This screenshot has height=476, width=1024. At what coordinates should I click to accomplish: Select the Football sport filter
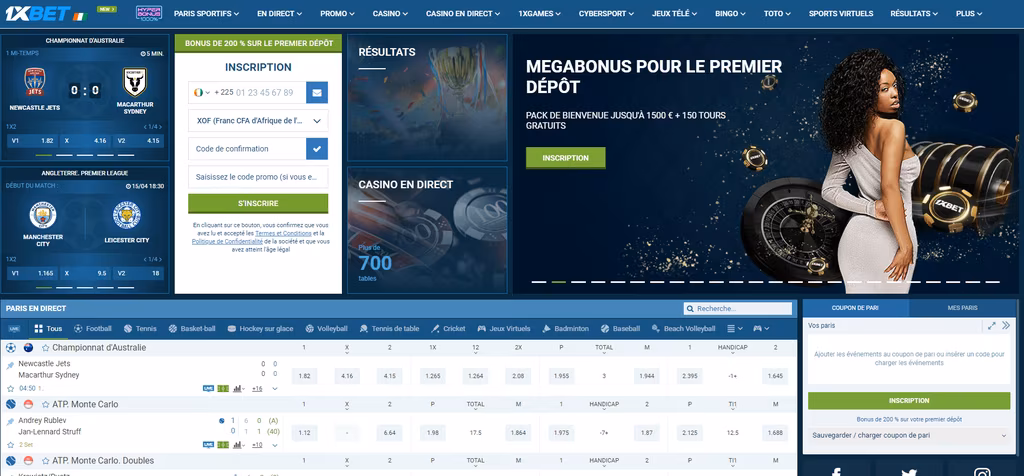[x=93, y=328]
